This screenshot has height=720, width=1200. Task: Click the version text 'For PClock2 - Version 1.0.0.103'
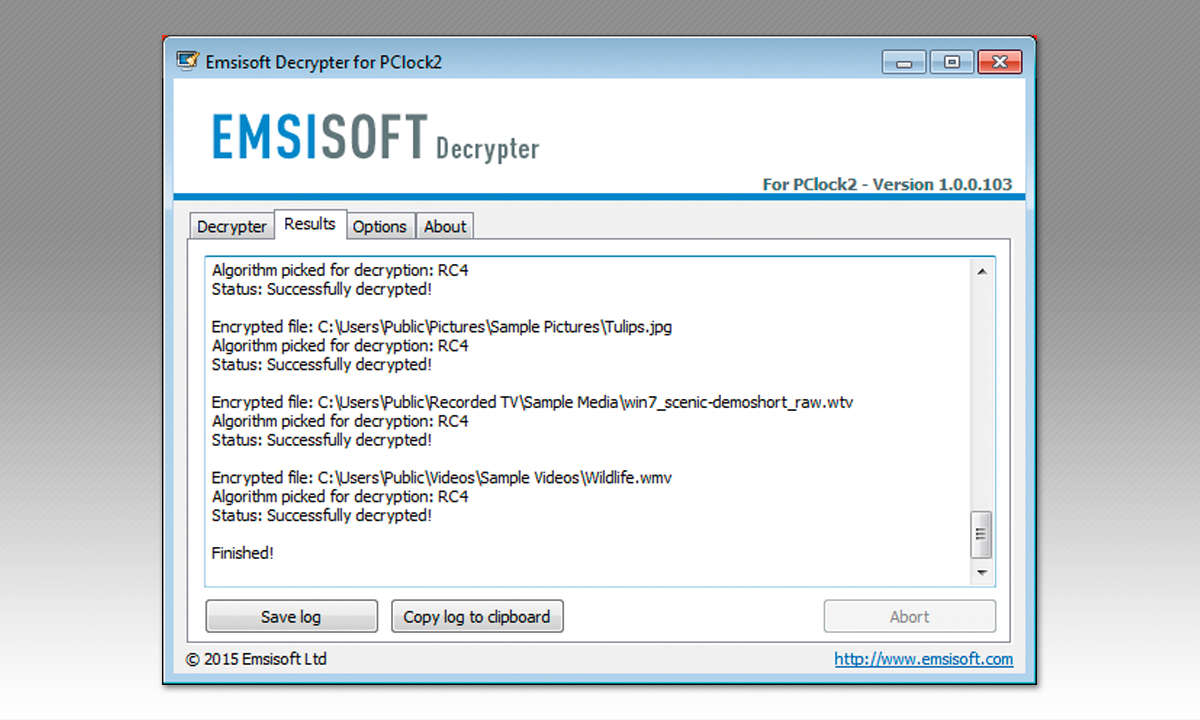[x=887, y=184]
